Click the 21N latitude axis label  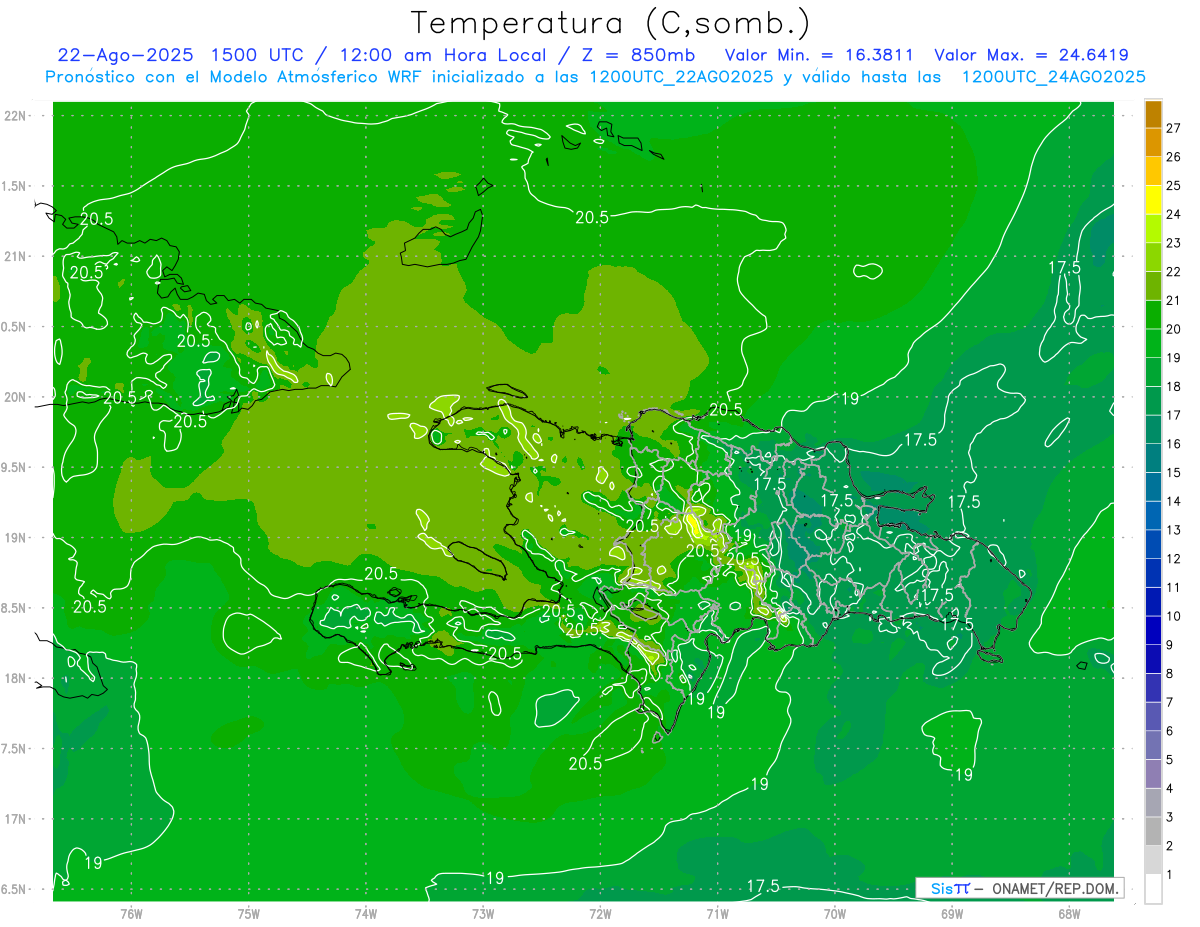pos(15,256)
